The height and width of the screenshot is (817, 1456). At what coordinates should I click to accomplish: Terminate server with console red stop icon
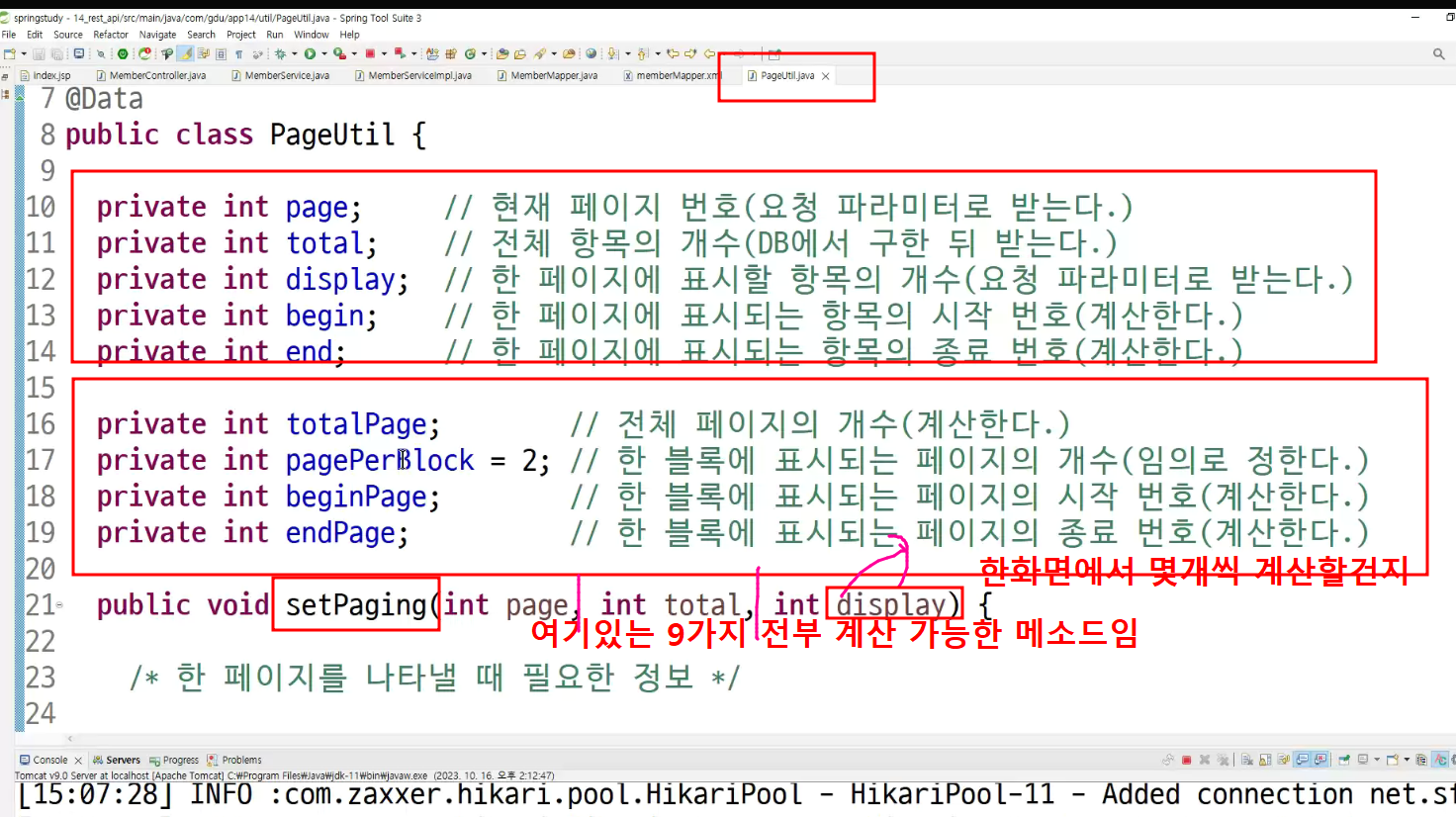coord(1187,760)
